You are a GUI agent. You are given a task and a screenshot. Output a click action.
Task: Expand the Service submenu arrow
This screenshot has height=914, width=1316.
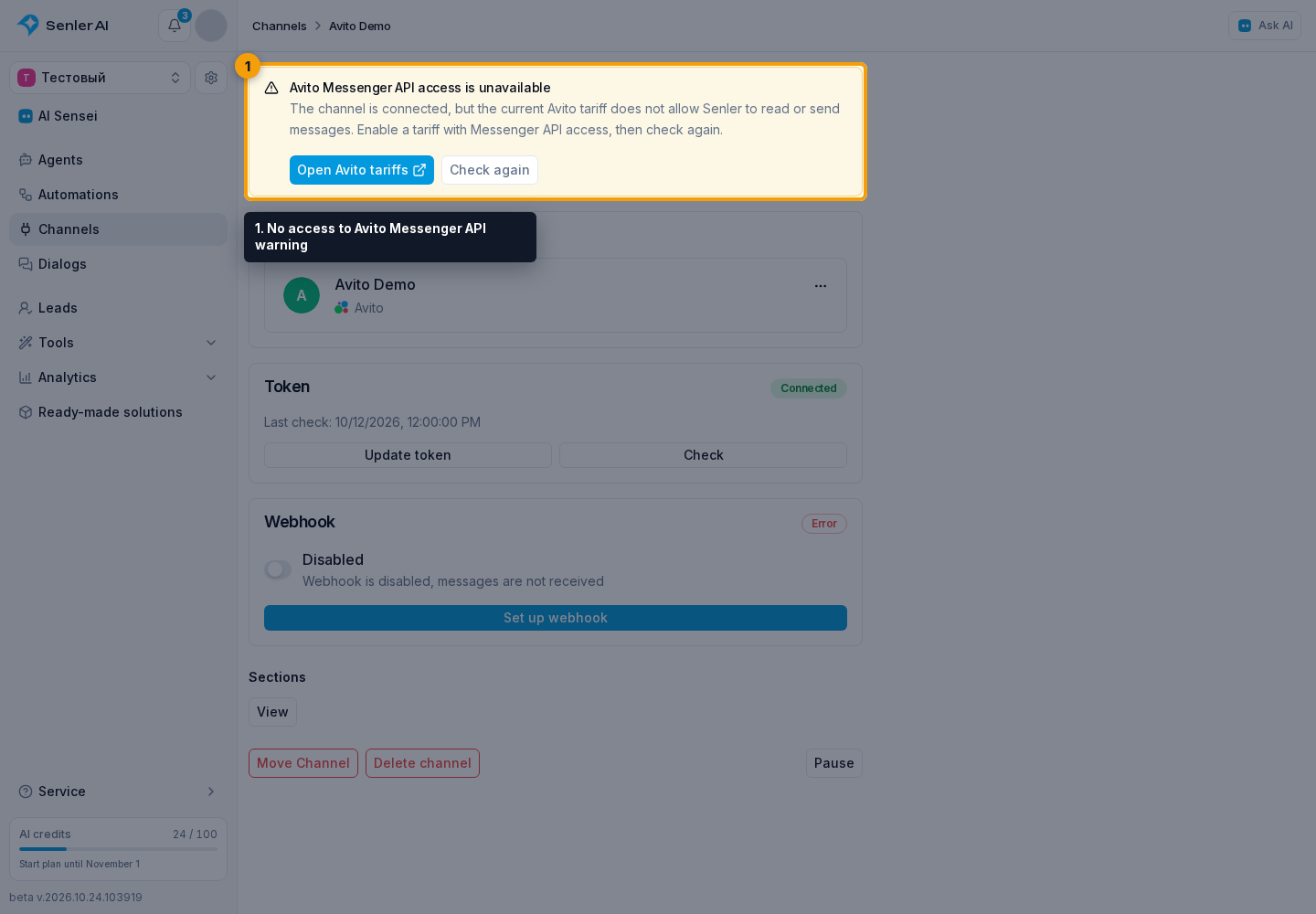211,792
